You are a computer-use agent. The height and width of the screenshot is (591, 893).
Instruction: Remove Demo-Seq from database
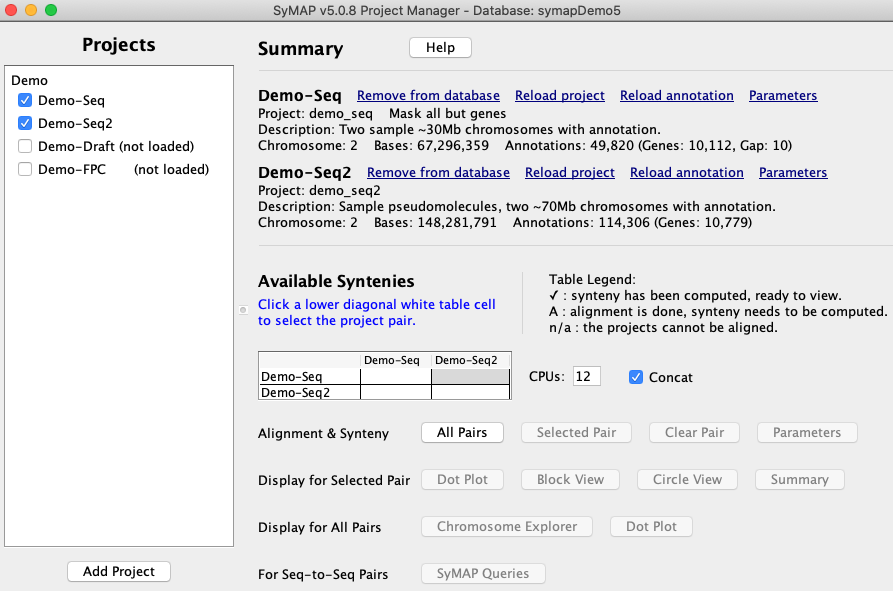pyautogui.click(x=428, y=96)
